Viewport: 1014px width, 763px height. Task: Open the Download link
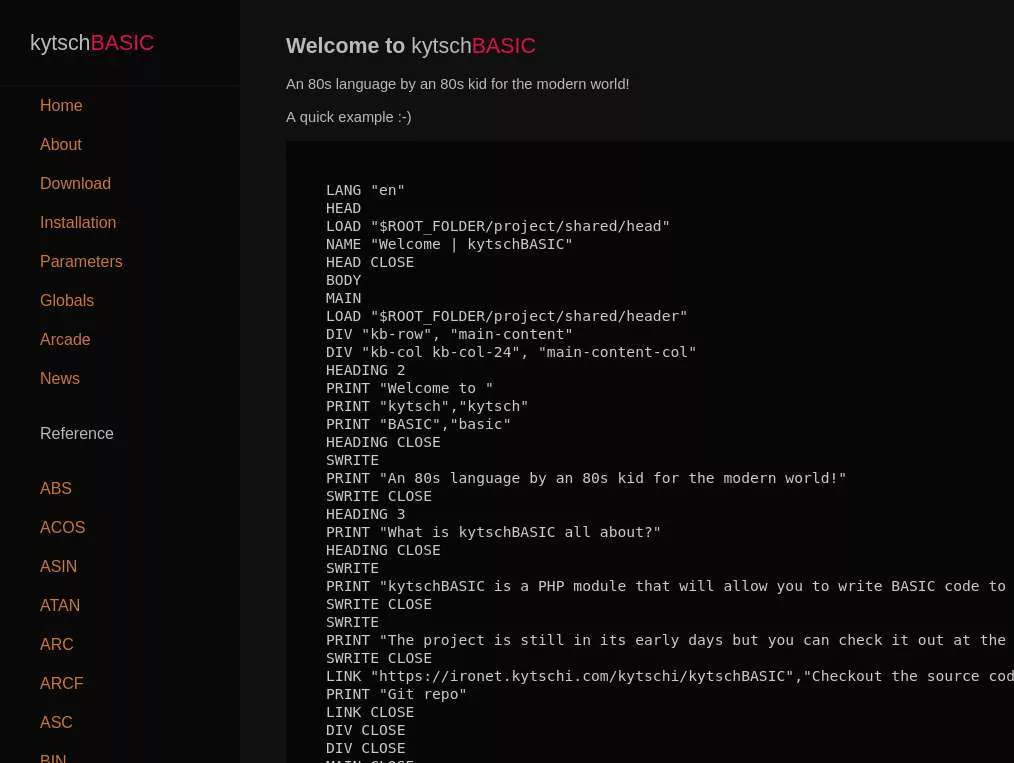pos(75,183)
